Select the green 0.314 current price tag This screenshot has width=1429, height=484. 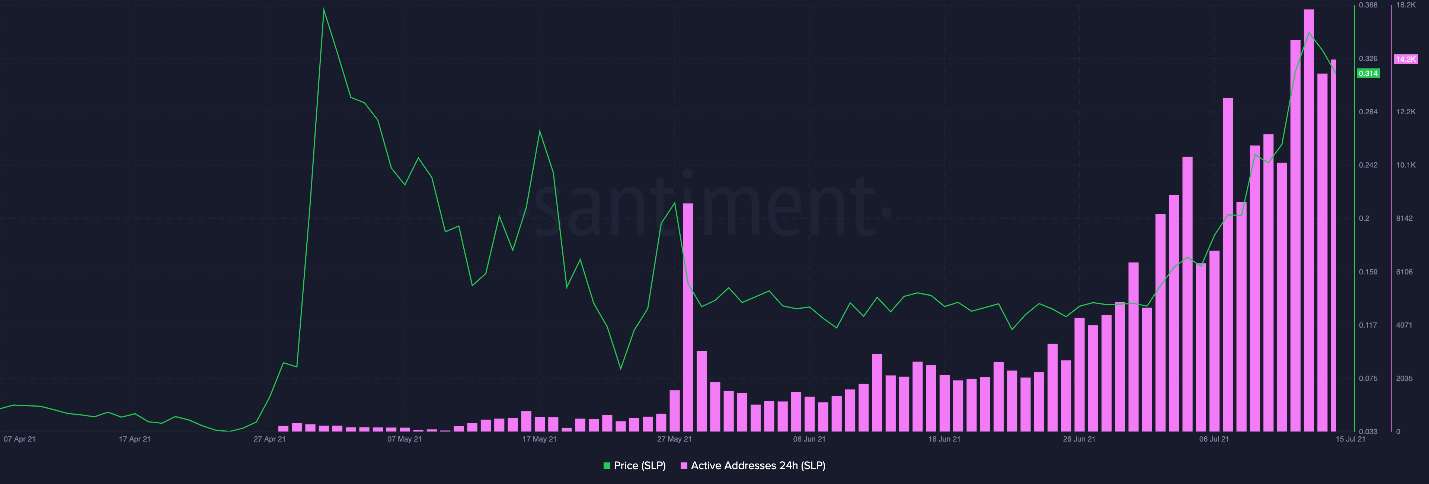click(x=1368, y=73)
